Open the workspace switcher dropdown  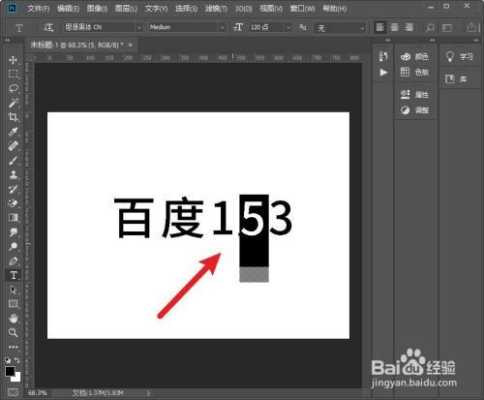click(x=447, y=28)
